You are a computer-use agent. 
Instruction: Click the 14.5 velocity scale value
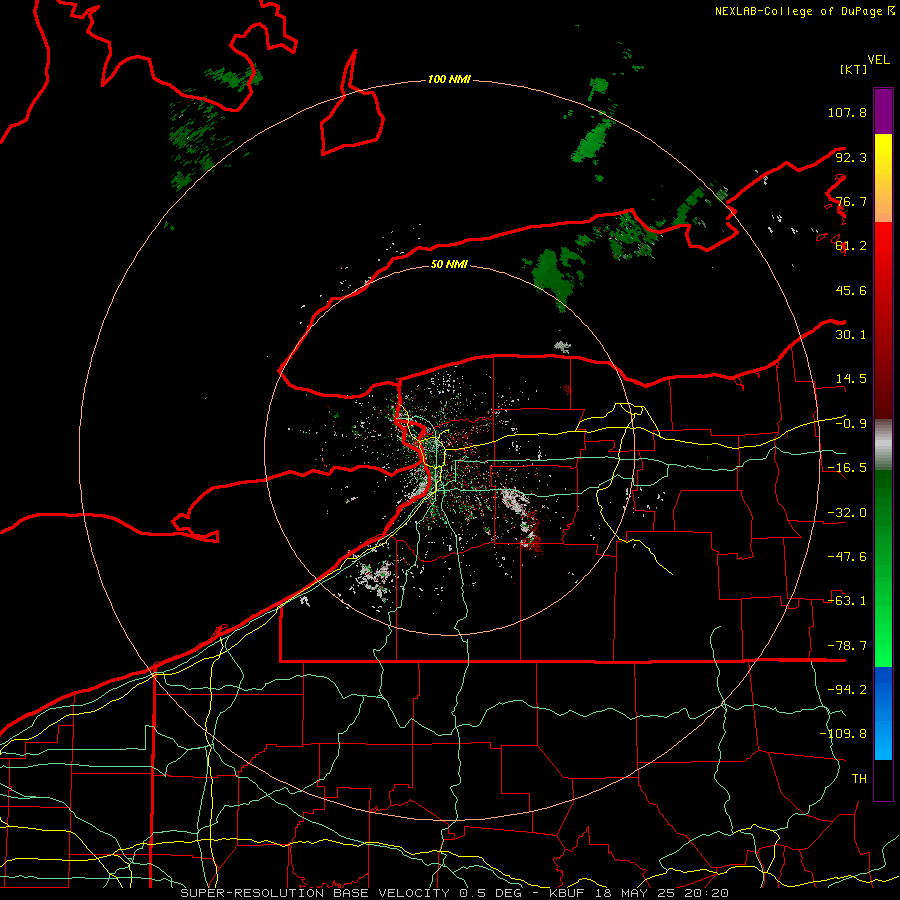click(851, 379)
